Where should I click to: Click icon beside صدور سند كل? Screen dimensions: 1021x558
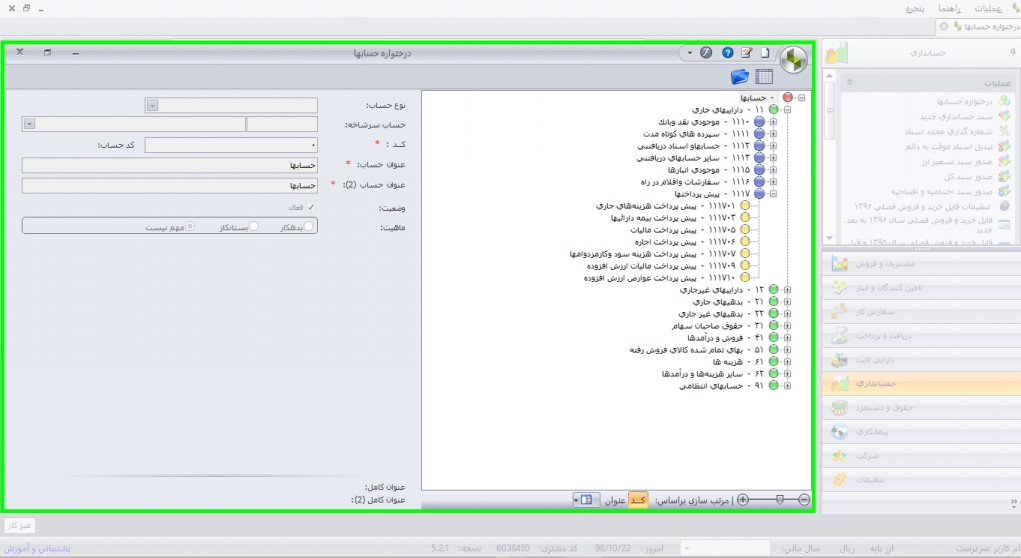pyautogui.click(x=1004, y=176)
